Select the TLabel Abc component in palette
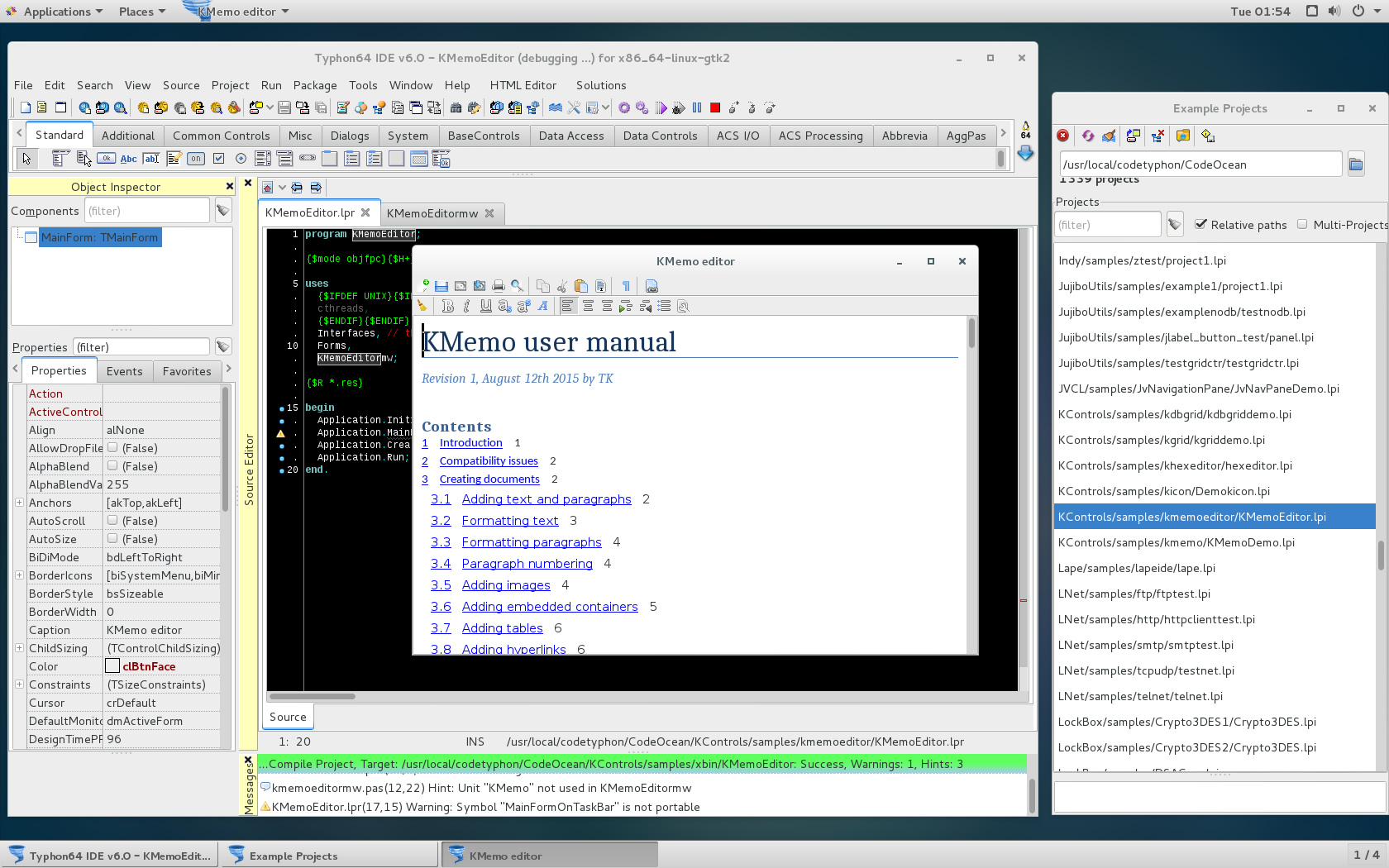This screenshot has width=1389, height=868. tap(128, 159)
